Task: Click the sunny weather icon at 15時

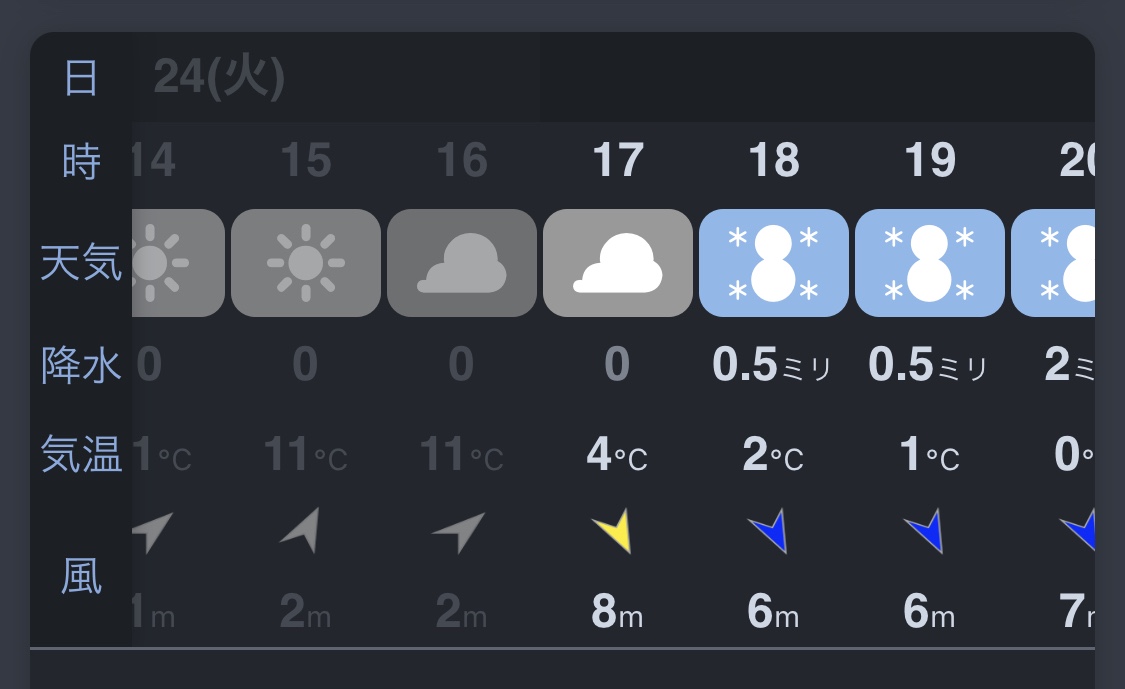Action: click(x=306, y=263)
